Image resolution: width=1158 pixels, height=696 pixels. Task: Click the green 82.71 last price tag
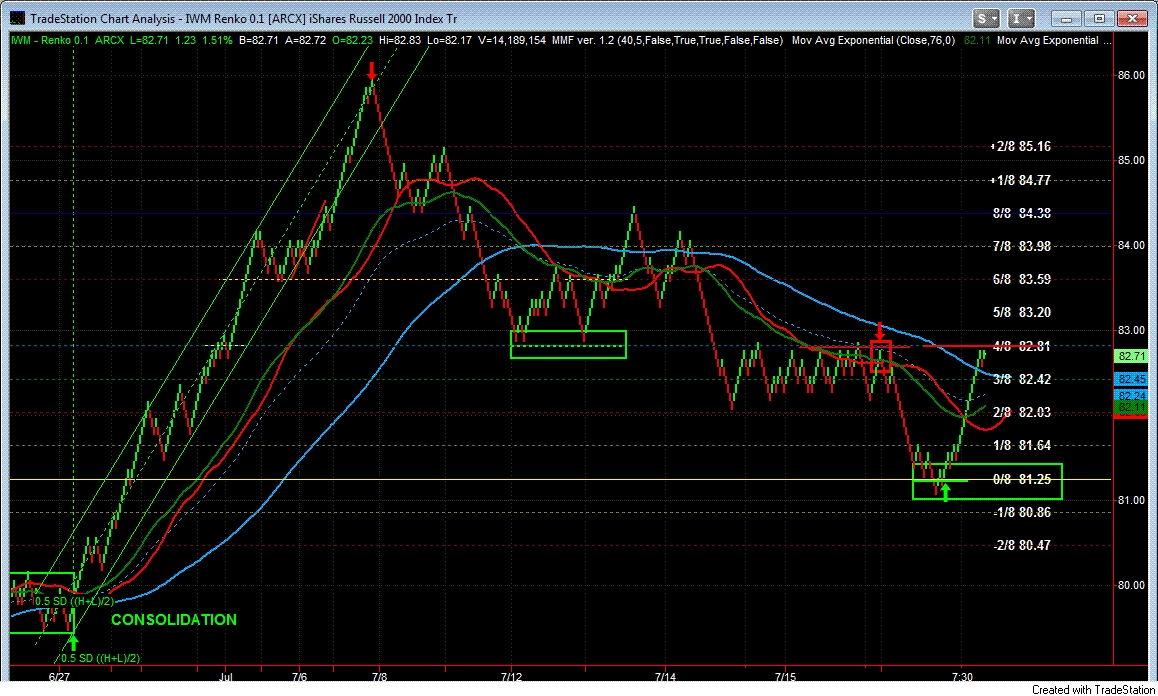[x=1132, y=356]
